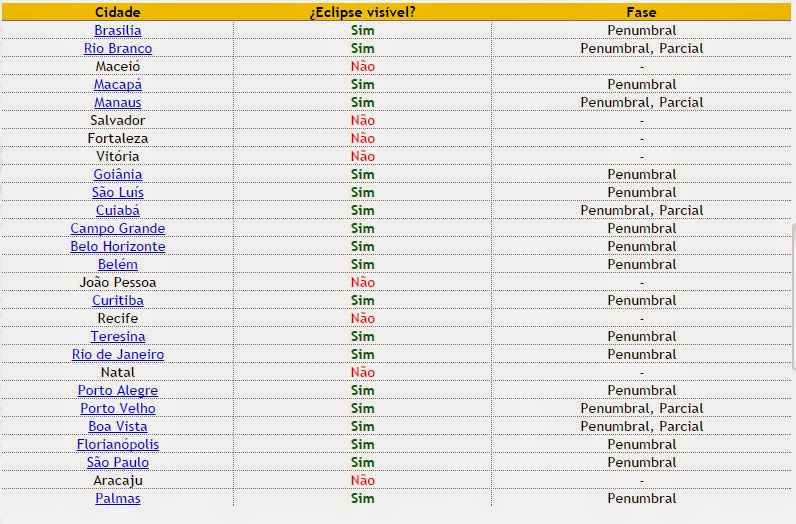Click the Rio Branco link
The height and width of the screenshot is (524, 796).
pos(118,48)
